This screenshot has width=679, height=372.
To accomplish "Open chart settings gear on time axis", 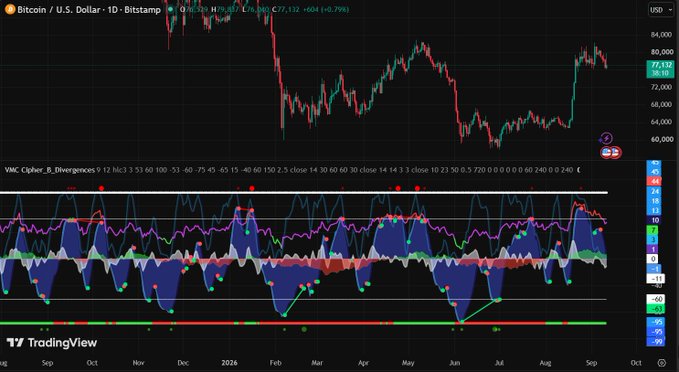I will pyautogui.click(x=661, y=363).
